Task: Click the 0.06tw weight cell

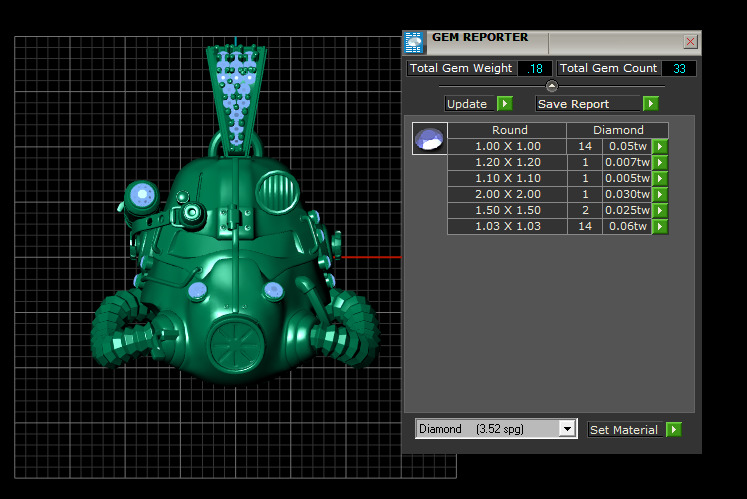Action: pyautogui.click(x=627, y=226)
